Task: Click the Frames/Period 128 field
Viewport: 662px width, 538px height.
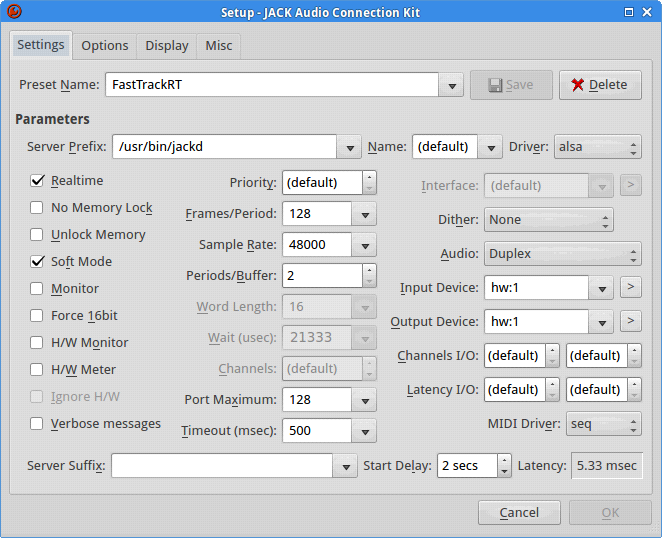Action: [317, 214]
